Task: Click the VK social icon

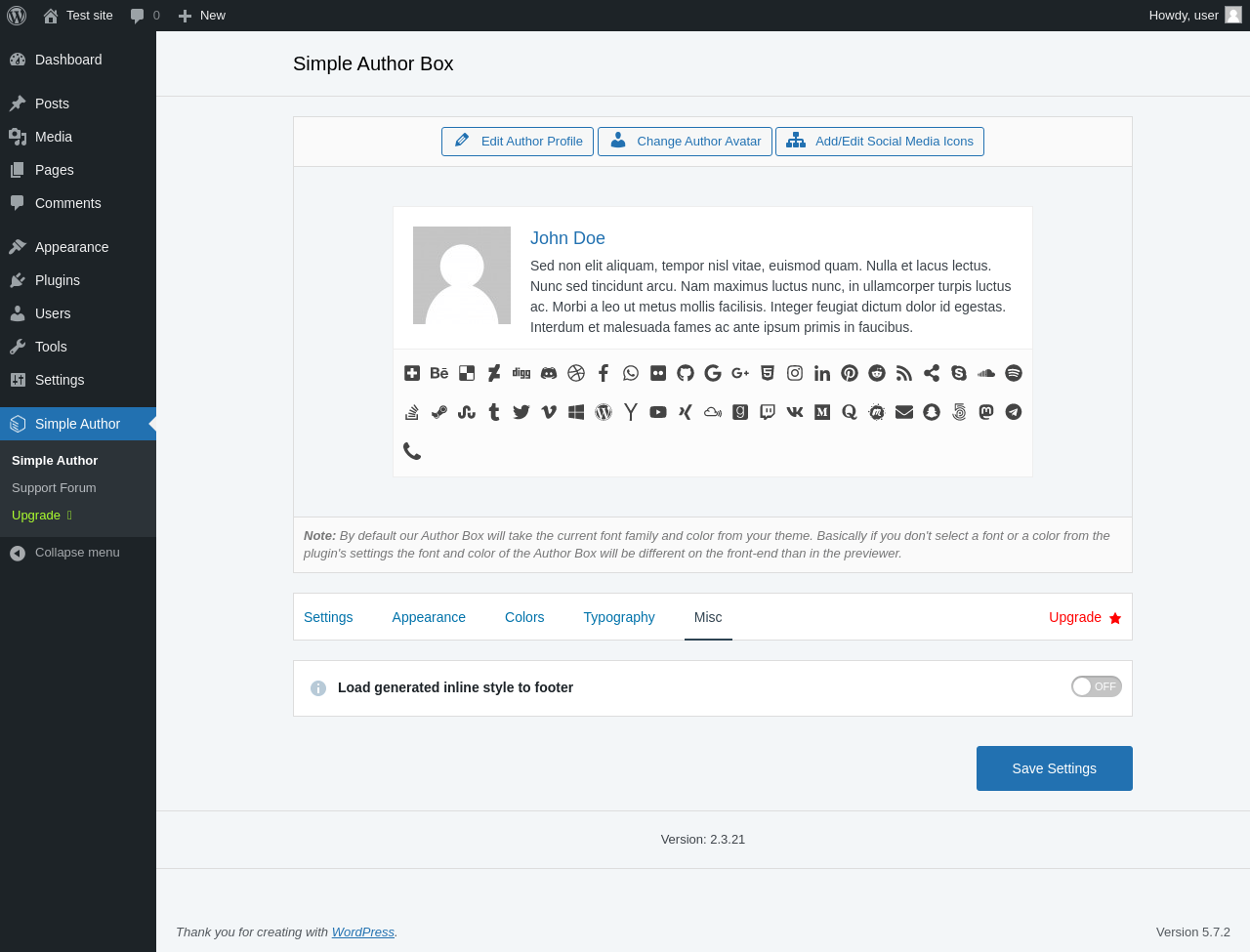Action: [x=795, y=412]
